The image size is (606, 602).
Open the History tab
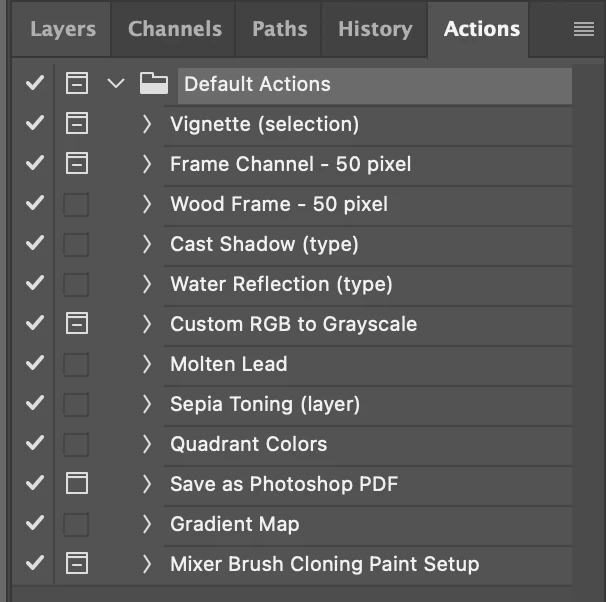[375, 29]
